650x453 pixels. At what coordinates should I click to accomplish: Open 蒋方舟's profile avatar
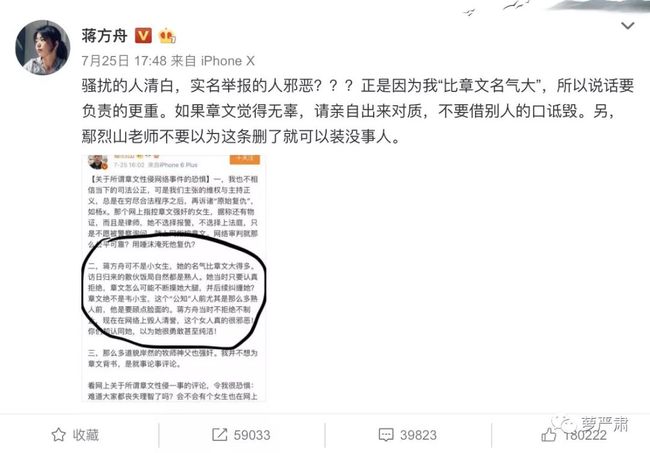42,47
